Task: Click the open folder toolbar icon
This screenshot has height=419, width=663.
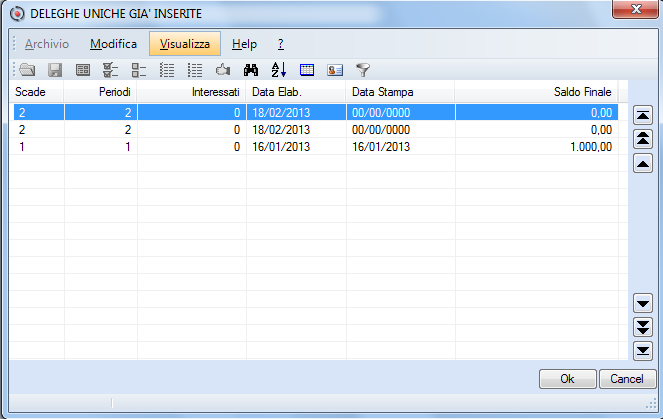Action: 28,70
